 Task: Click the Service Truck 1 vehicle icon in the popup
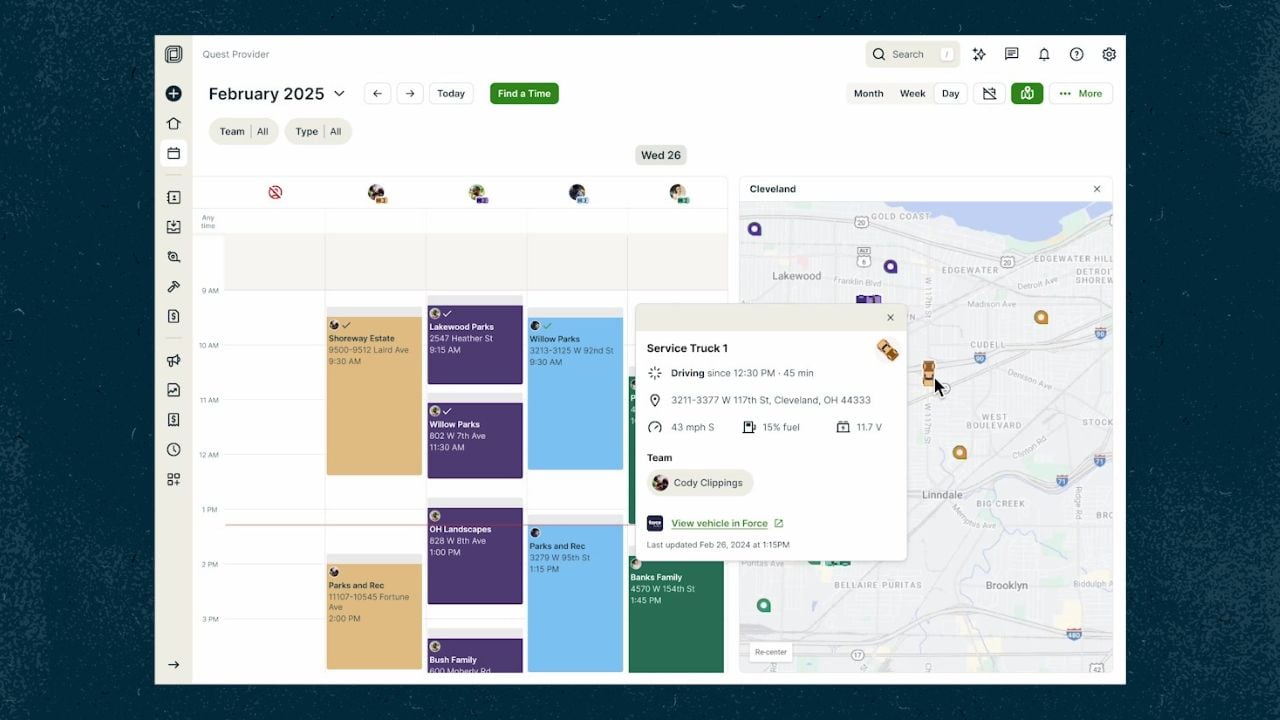(887, 349)
